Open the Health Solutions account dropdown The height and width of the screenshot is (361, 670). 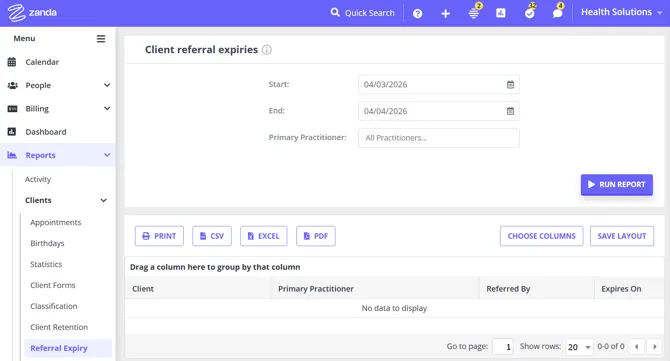tap(621, 12)
